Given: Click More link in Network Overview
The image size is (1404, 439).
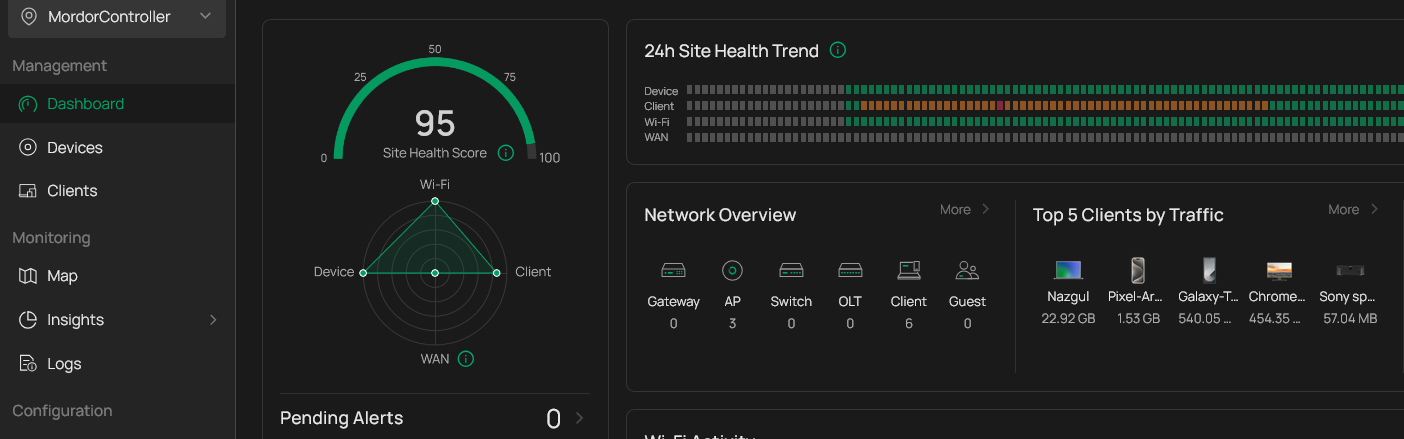Looking at the screenshot, I should 955,209.
